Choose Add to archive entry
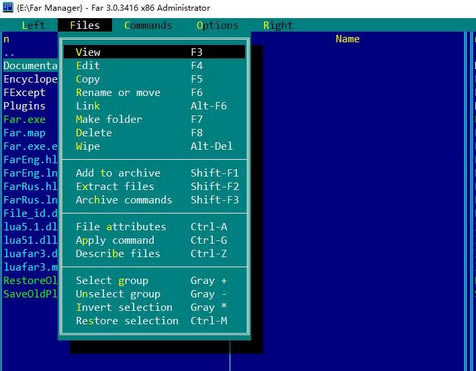Image resolution: width=476 pixels, height=371 pixels. pyautogui.click(x=154, y=173)
